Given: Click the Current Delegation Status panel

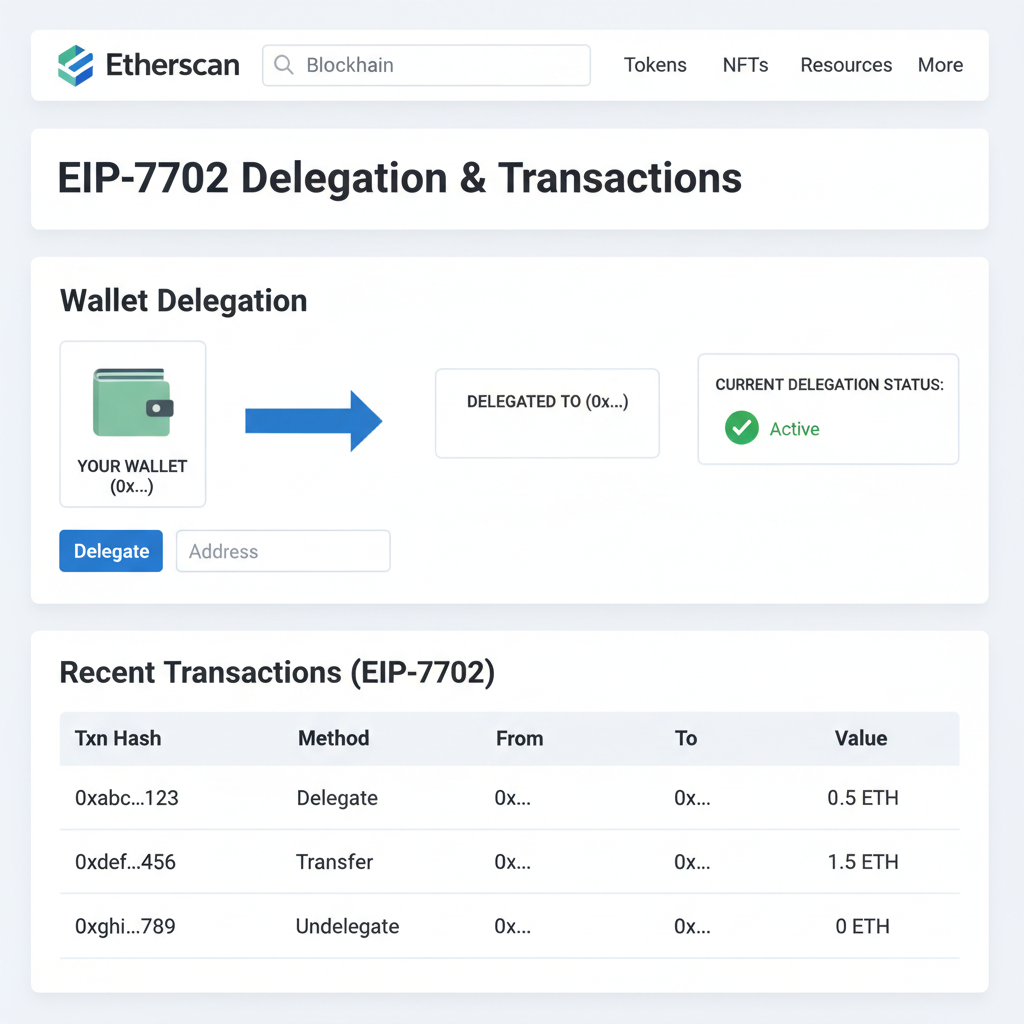Looking at the screenshot, I should coord(828,408).
